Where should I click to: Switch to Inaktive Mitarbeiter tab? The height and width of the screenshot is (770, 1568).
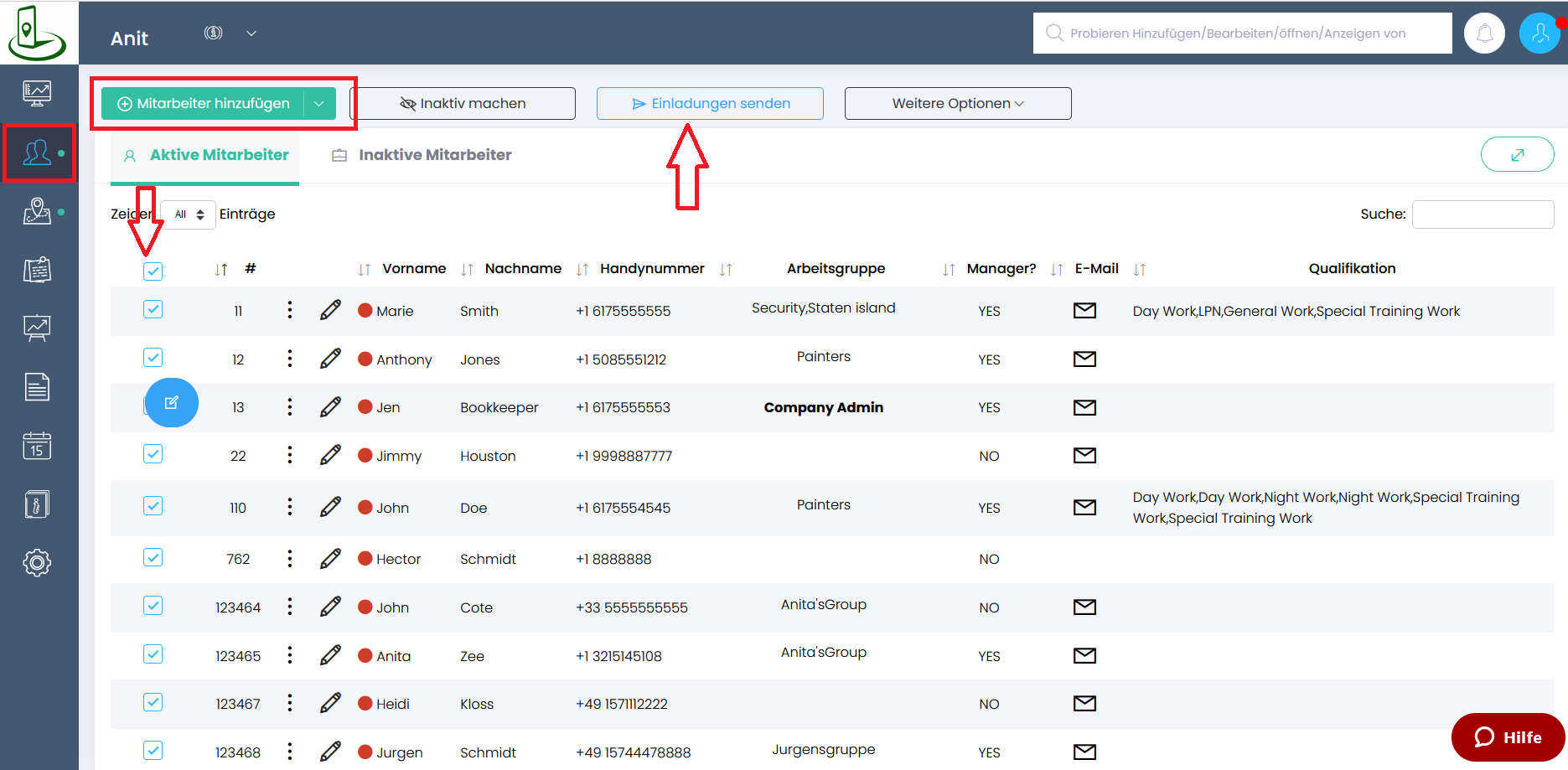[x=434, y=155]
